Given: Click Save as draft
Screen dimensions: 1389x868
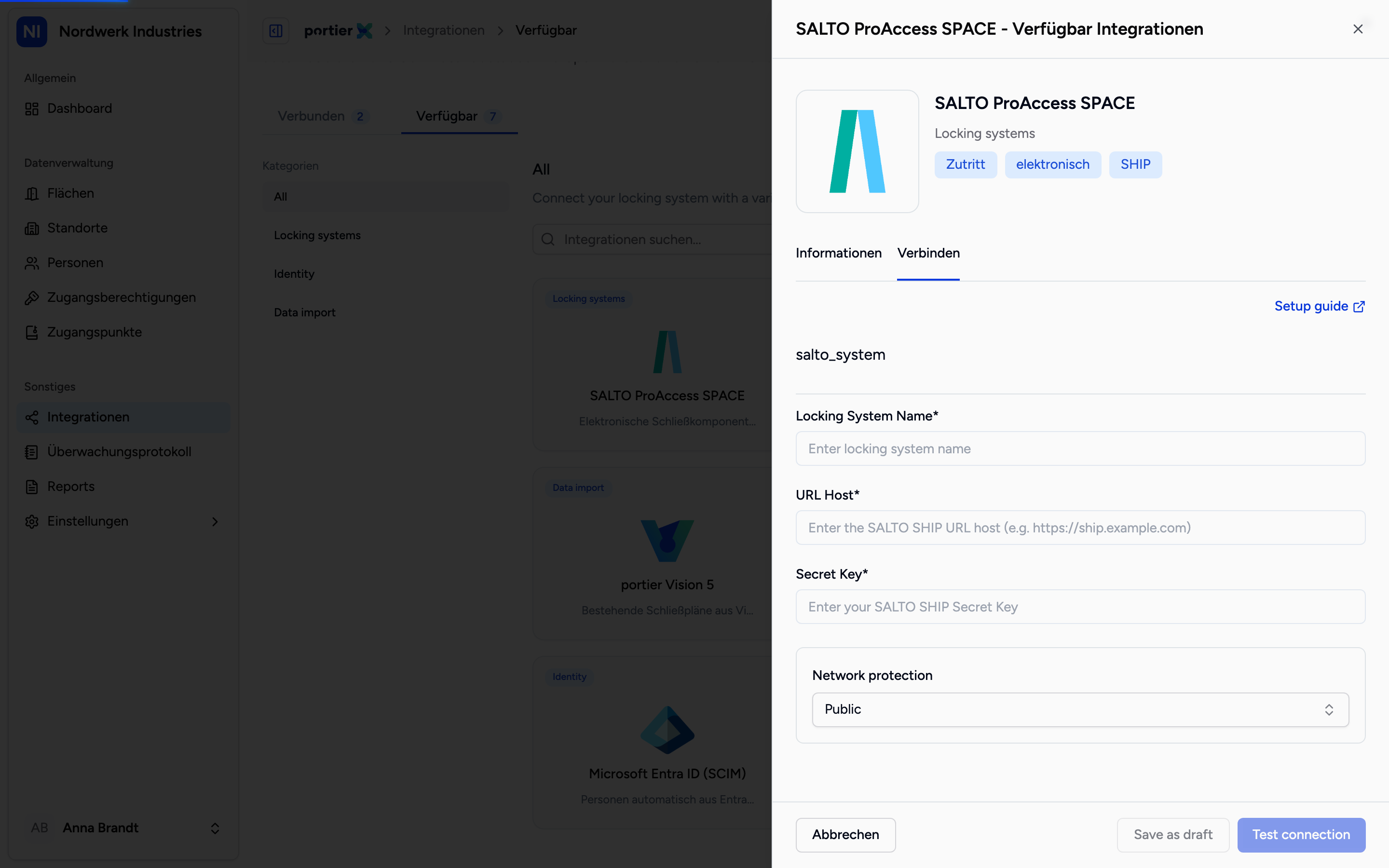Looking at the screenshot, I should click(1172, 835).
